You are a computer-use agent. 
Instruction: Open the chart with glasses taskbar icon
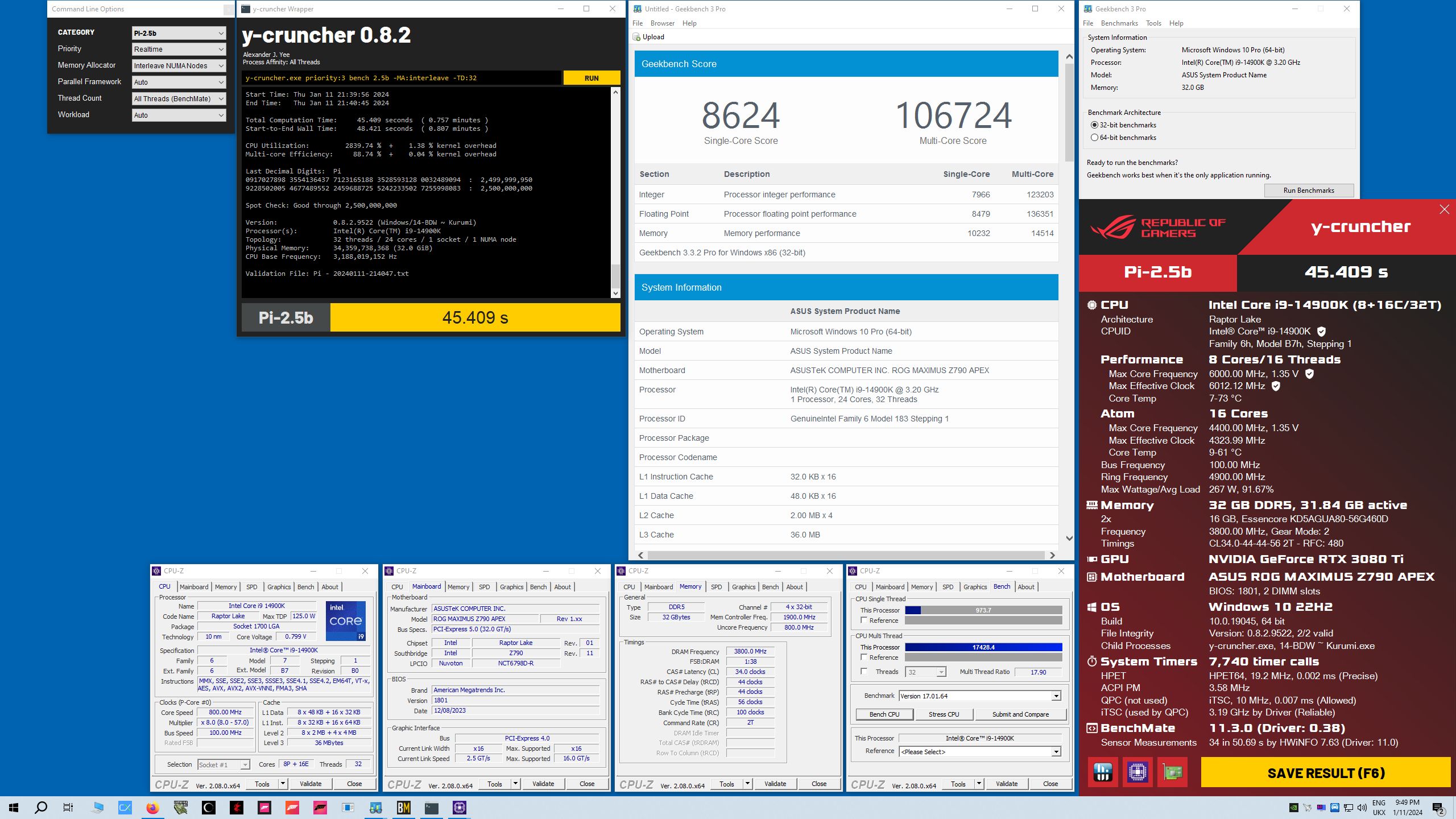pyautogui.click(x=376, y=808)
